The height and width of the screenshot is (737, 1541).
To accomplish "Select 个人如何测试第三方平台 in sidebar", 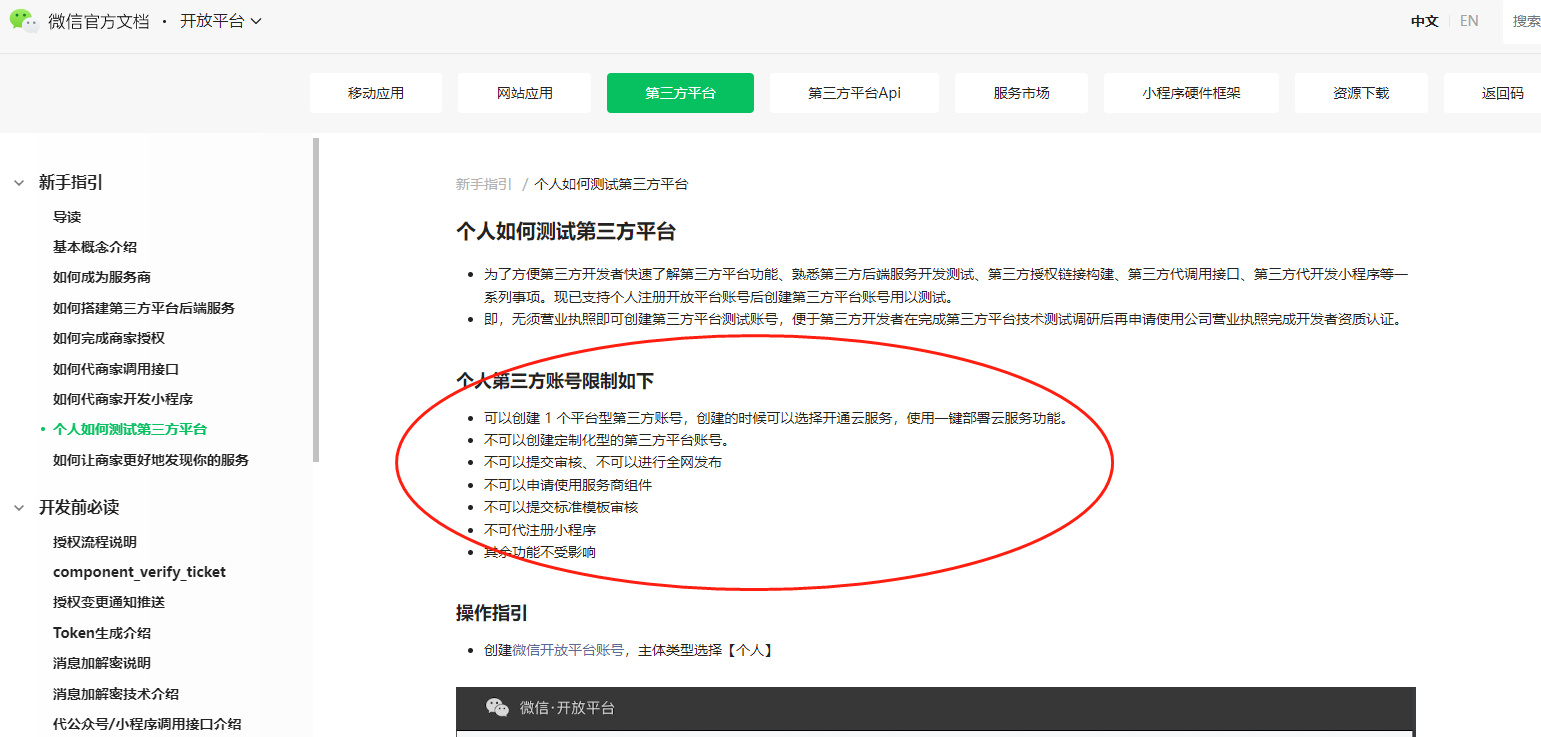I will pyautogui.click(x=130, y=429).
